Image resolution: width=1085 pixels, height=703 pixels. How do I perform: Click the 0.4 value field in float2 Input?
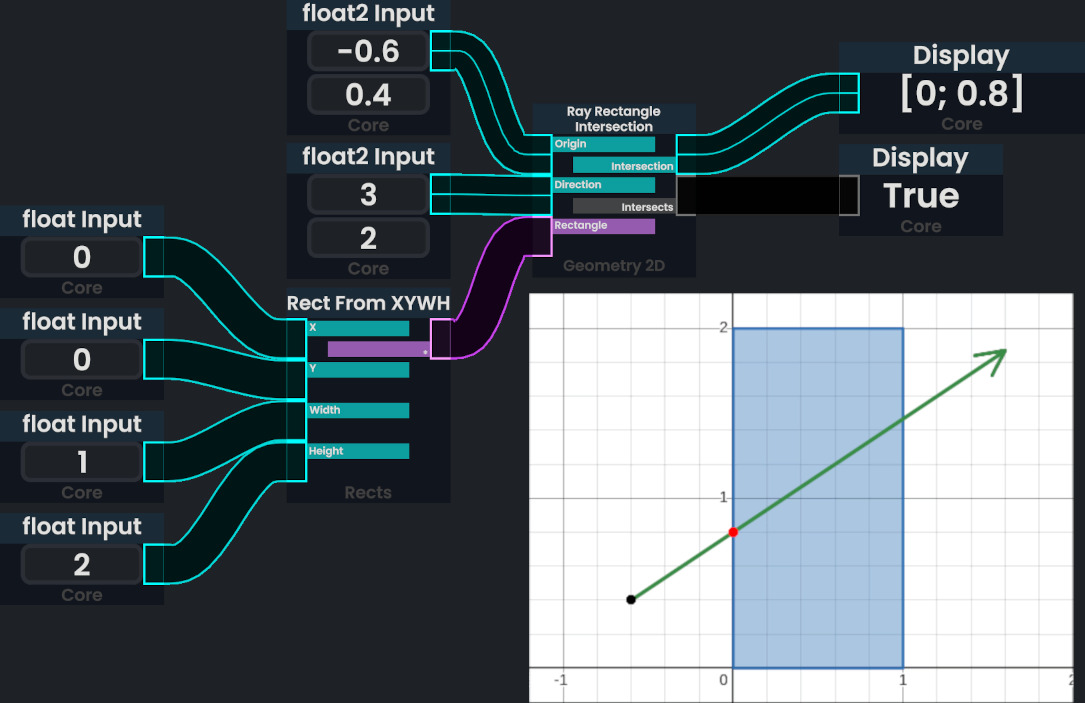(x=368, y=95)
